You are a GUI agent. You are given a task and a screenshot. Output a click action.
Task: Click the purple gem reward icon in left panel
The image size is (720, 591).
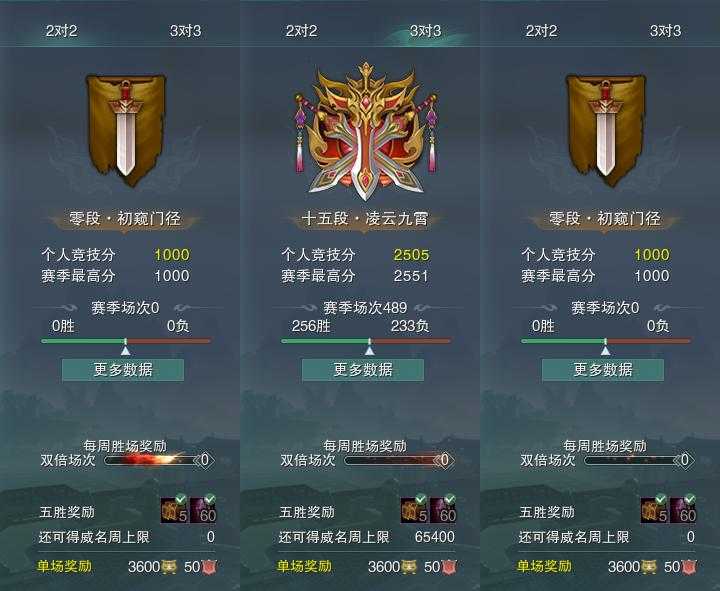[203, 510]
